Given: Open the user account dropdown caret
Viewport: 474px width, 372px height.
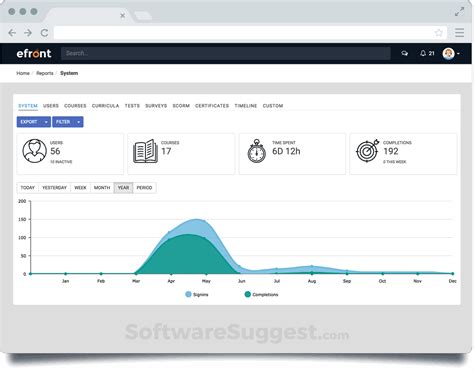Looking at the screenshot, I should click(x=459, y=54).
